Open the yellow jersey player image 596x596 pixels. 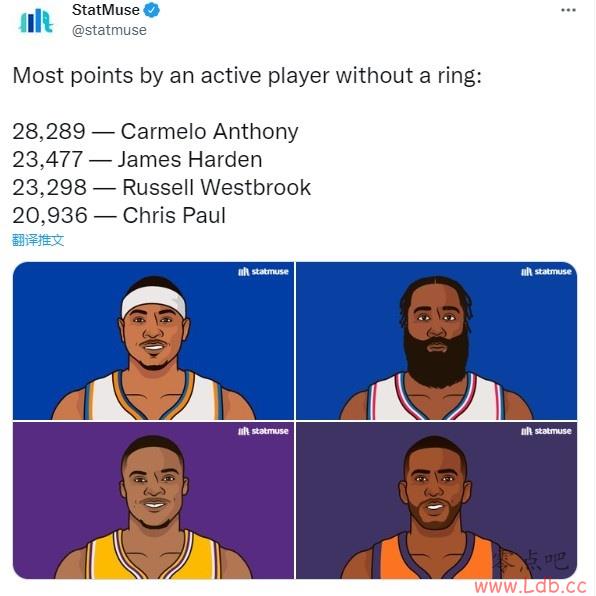pyautogui.click(x=153, y=501)
